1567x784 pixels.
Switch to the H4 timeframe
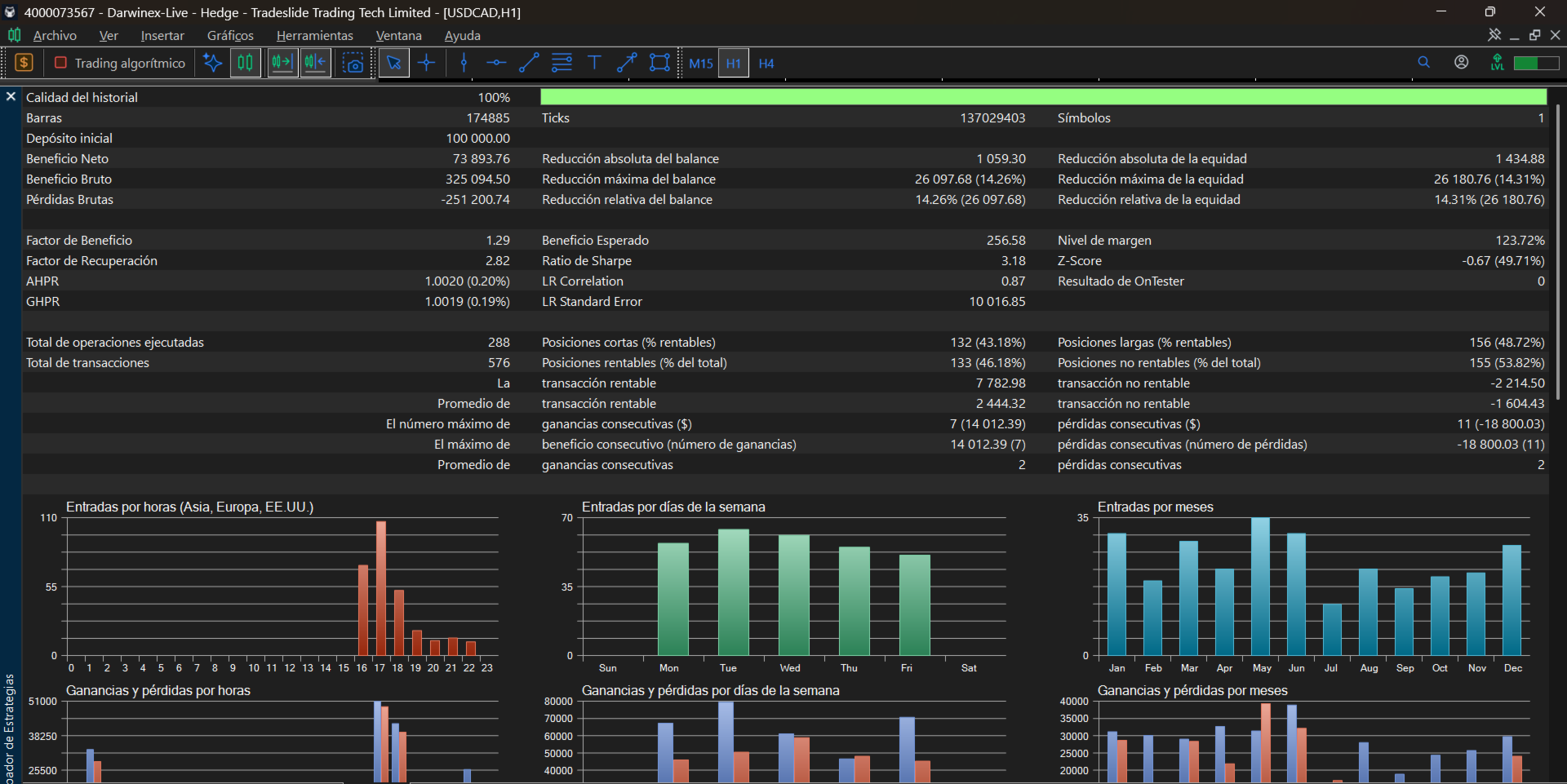tap(766, 64)
